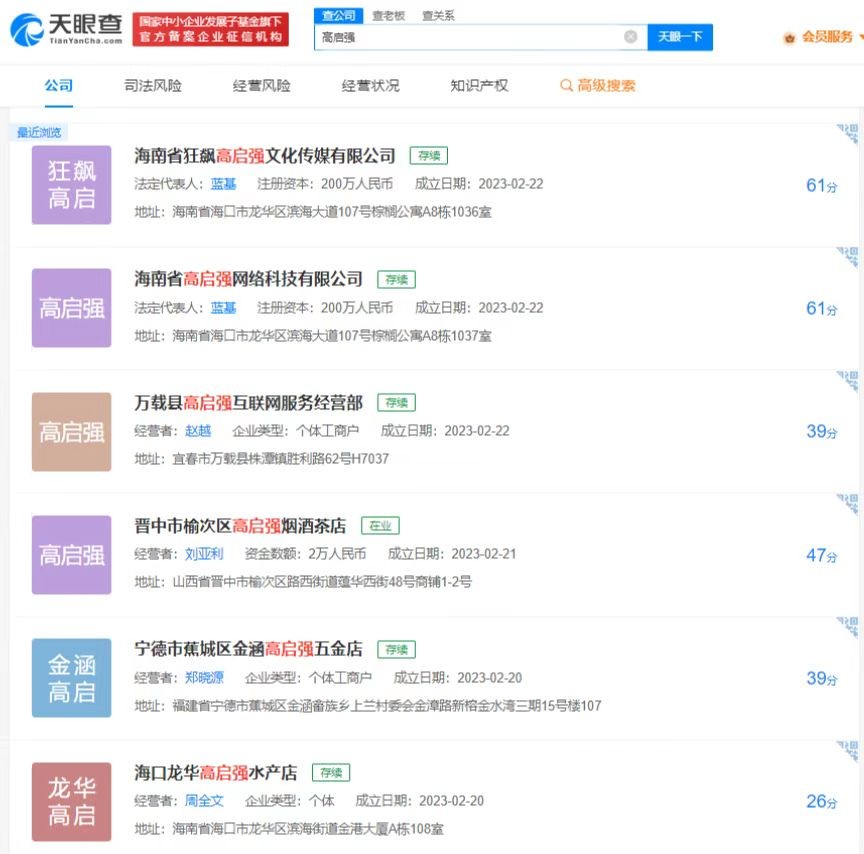Clear the search box with the x icon

pyautogui.click(x=630, y=36)
